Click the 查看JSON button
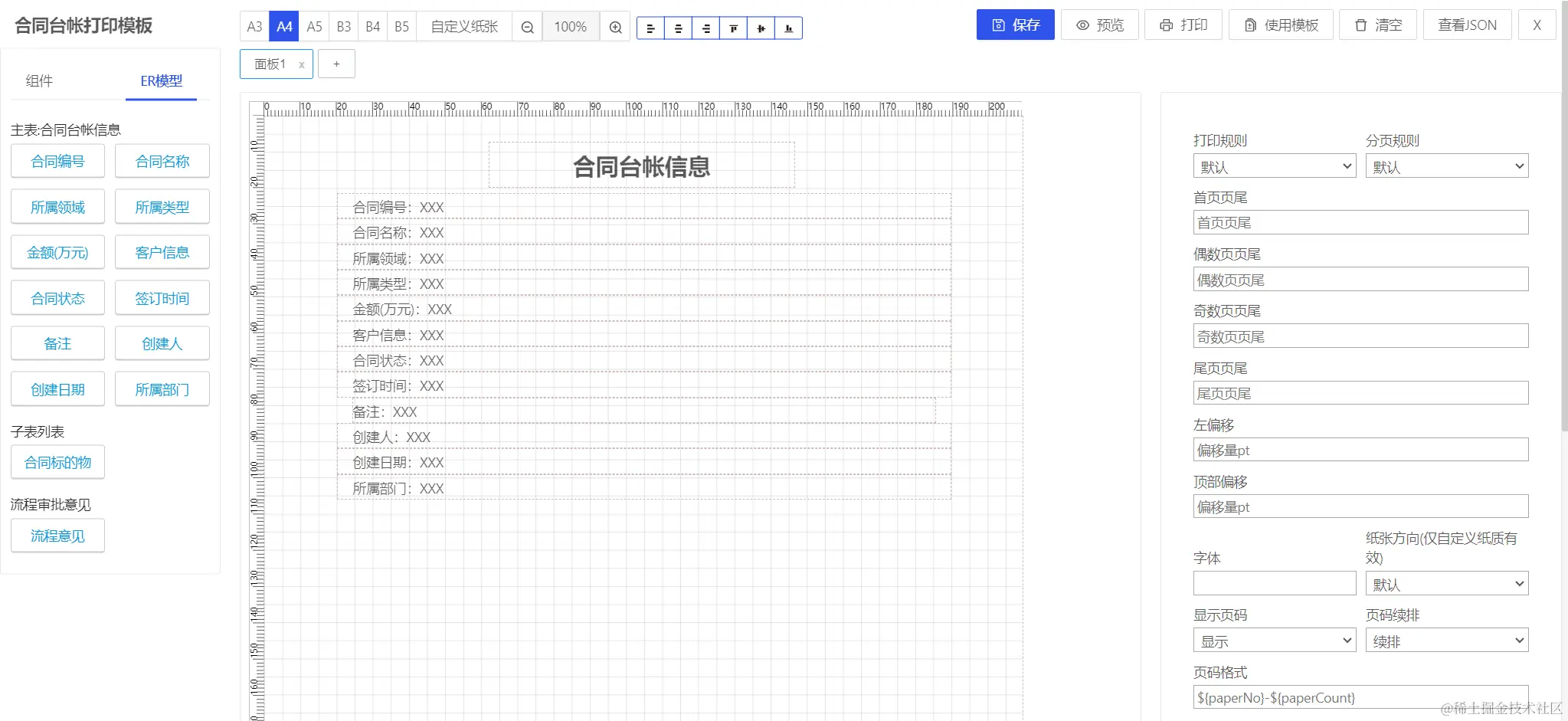Image resolution: width=1568 pixels, height=721 pixels. (1466, 24)
